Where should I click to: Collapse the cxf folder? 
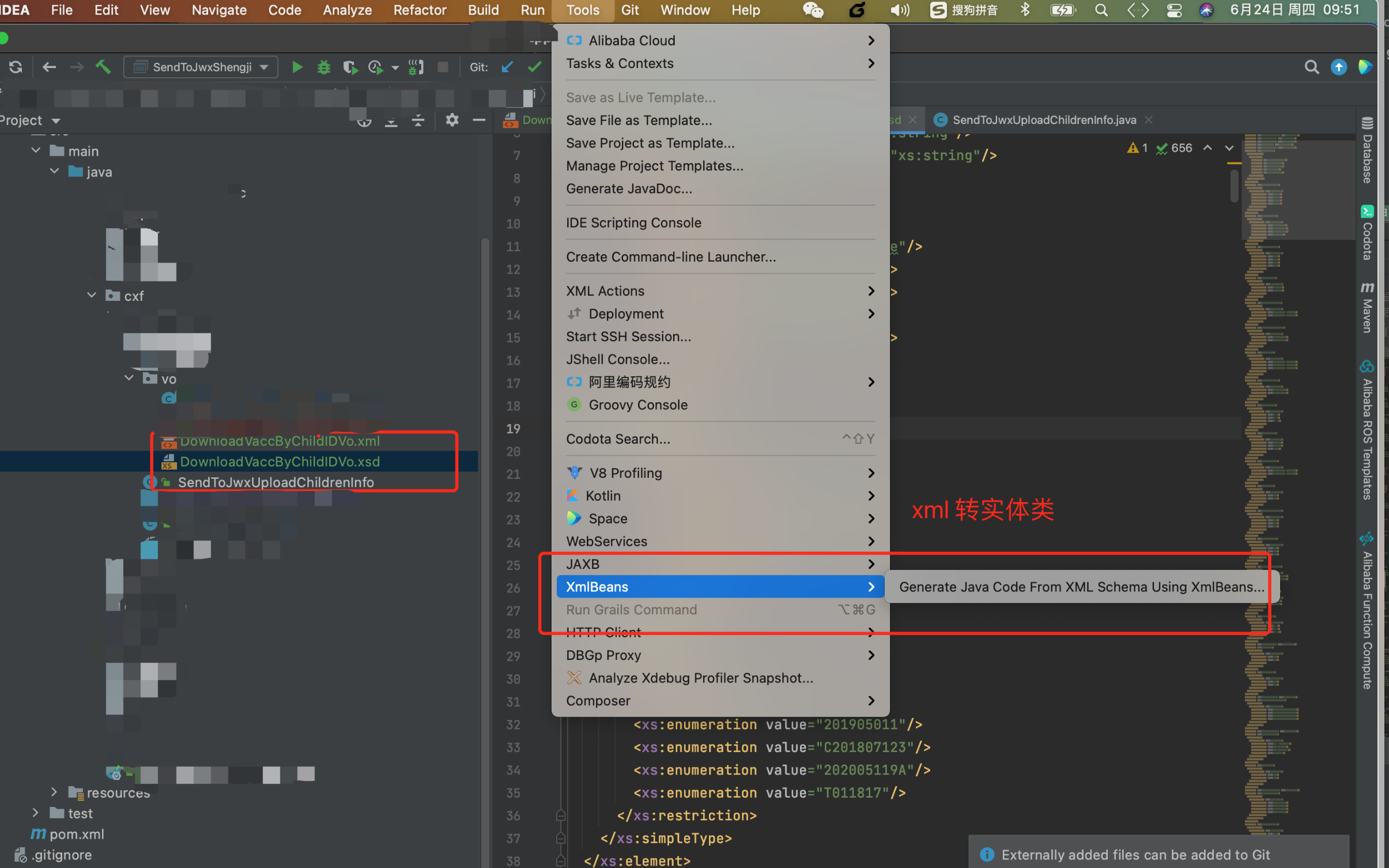point(92,296)
